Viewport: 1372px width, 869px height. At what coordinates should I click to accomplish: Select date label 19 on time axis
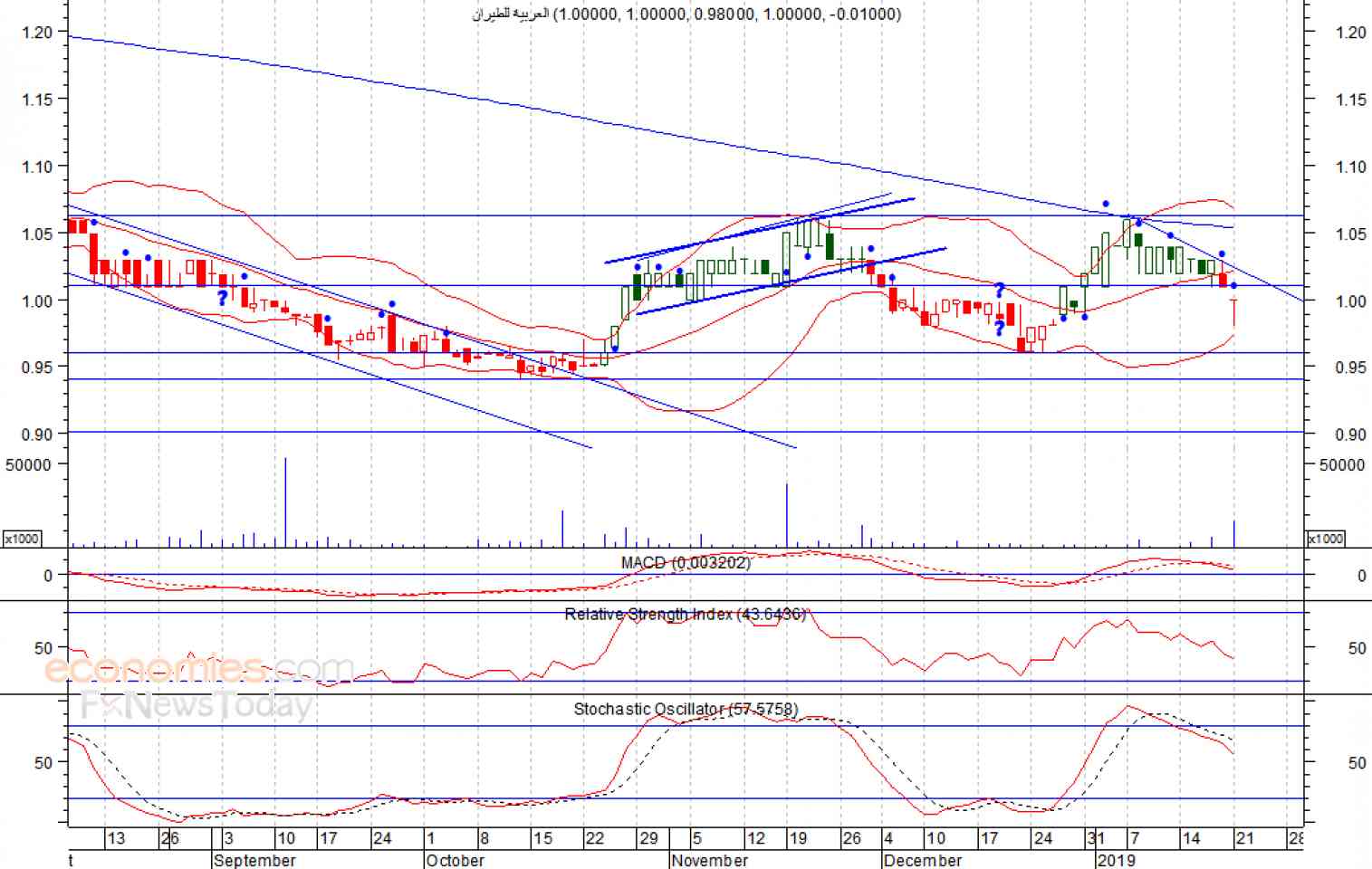(x=797, y=838)
